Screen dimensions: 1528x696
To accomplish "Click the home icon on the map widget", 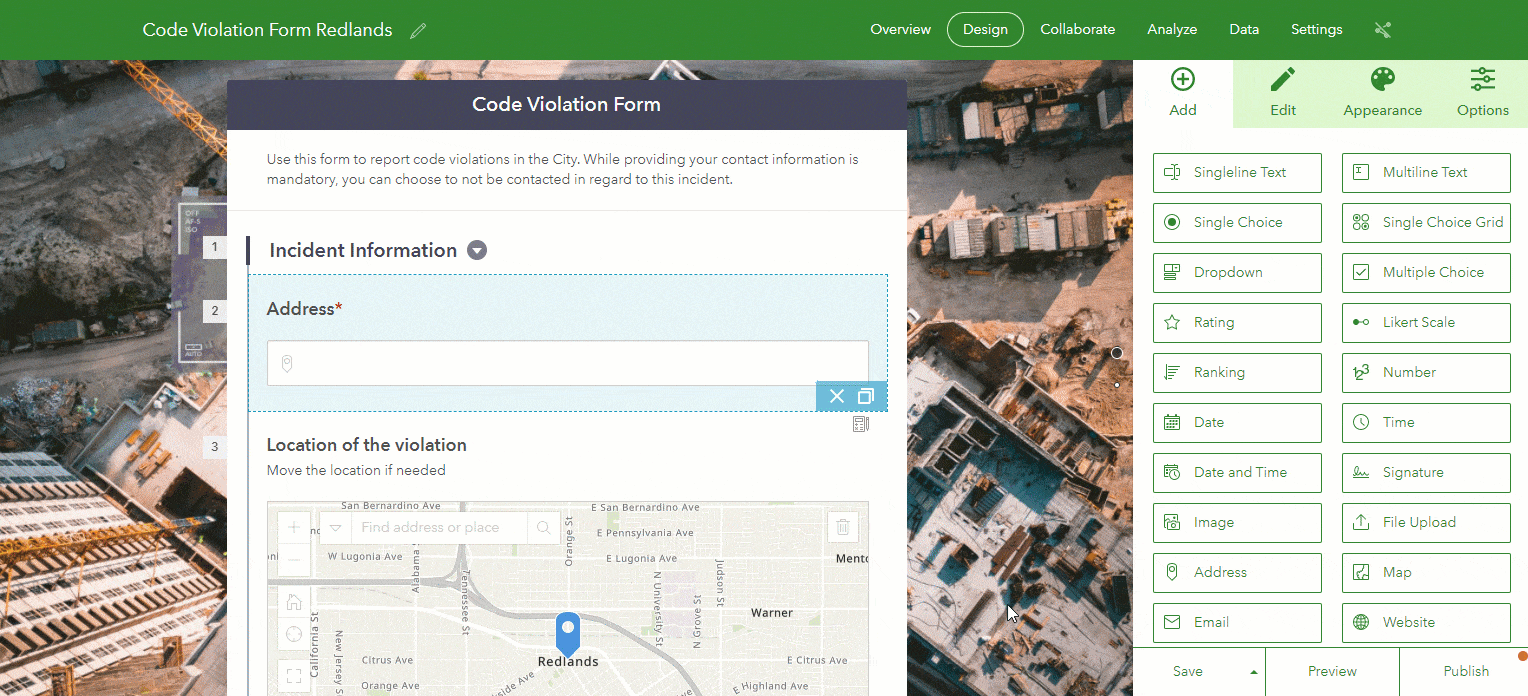I will coord(293,601).
